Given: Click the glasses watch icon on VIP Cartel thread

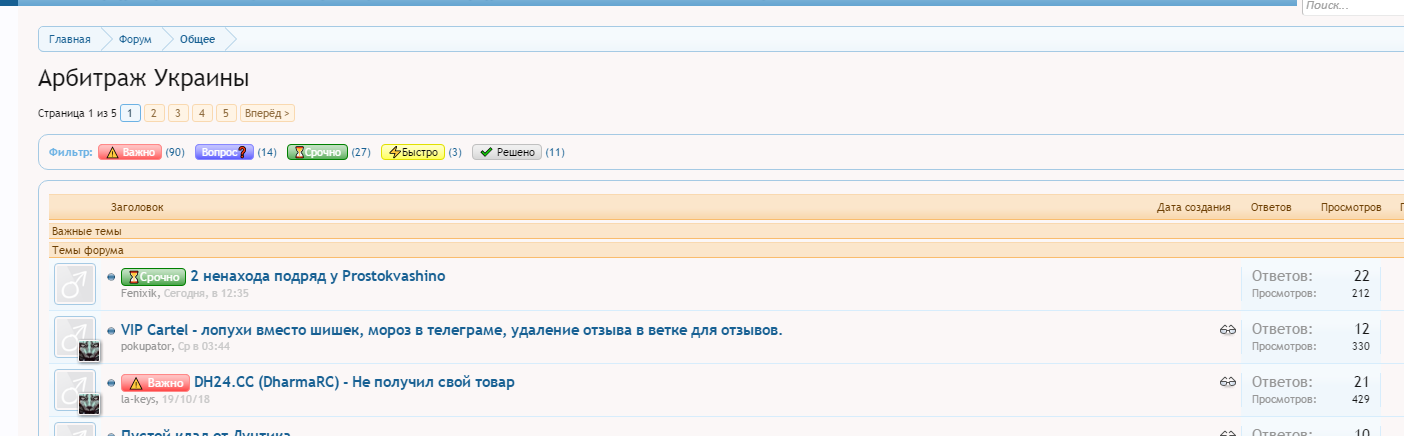Looking at the screenshot, I should 1228,330.
